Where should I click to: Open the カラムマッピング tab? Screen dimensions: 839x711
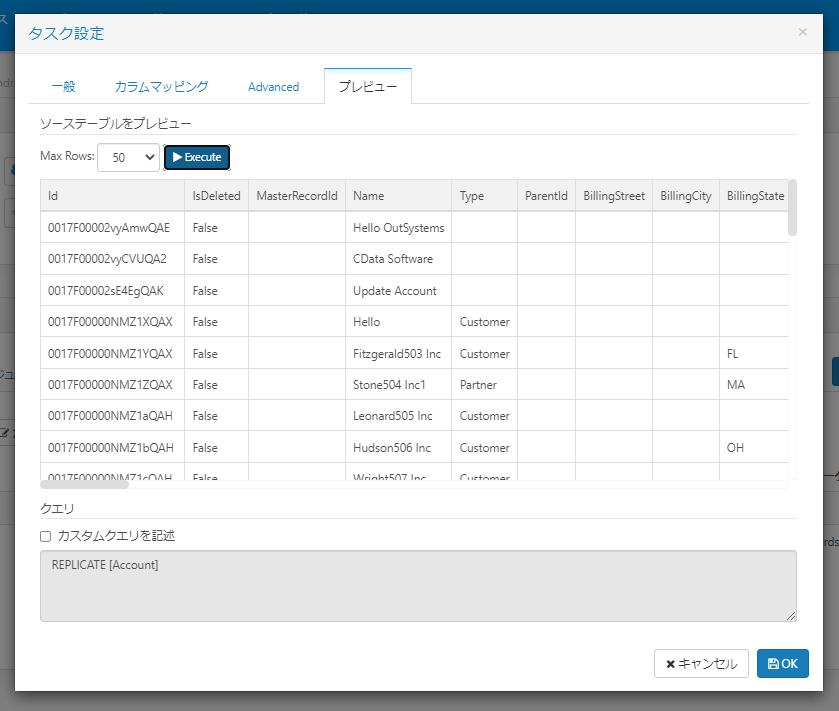pos(161,87)
